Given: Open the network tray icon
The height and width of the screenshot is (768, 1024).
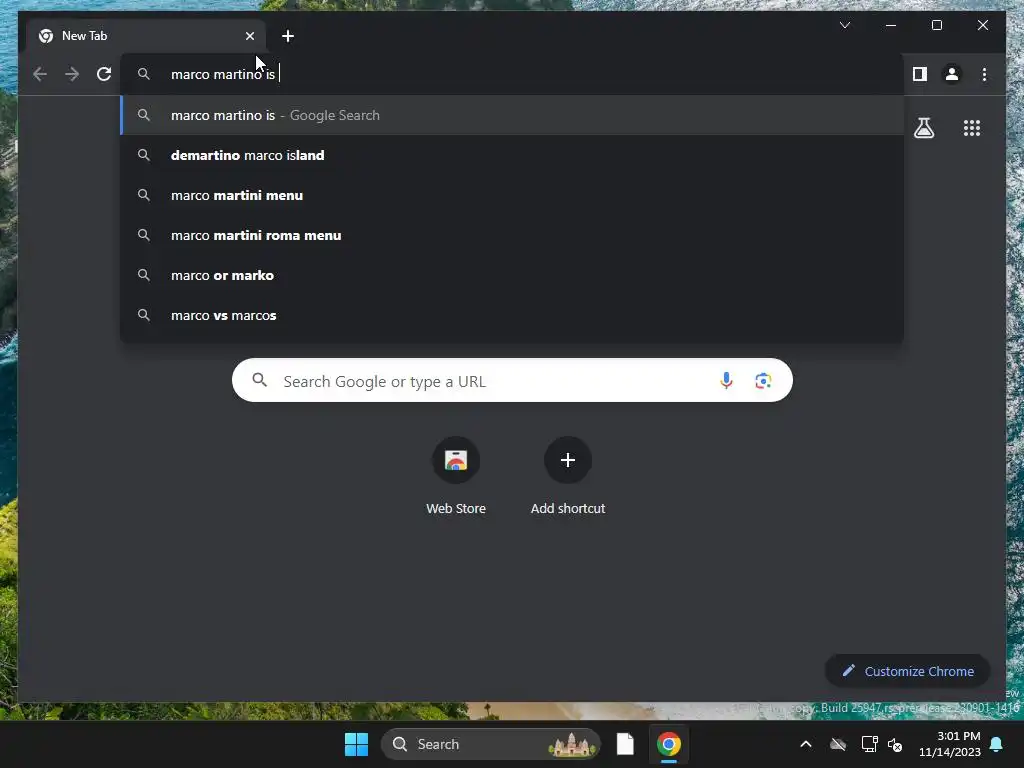Looking at the screenshot, I should tap(869, 744).
